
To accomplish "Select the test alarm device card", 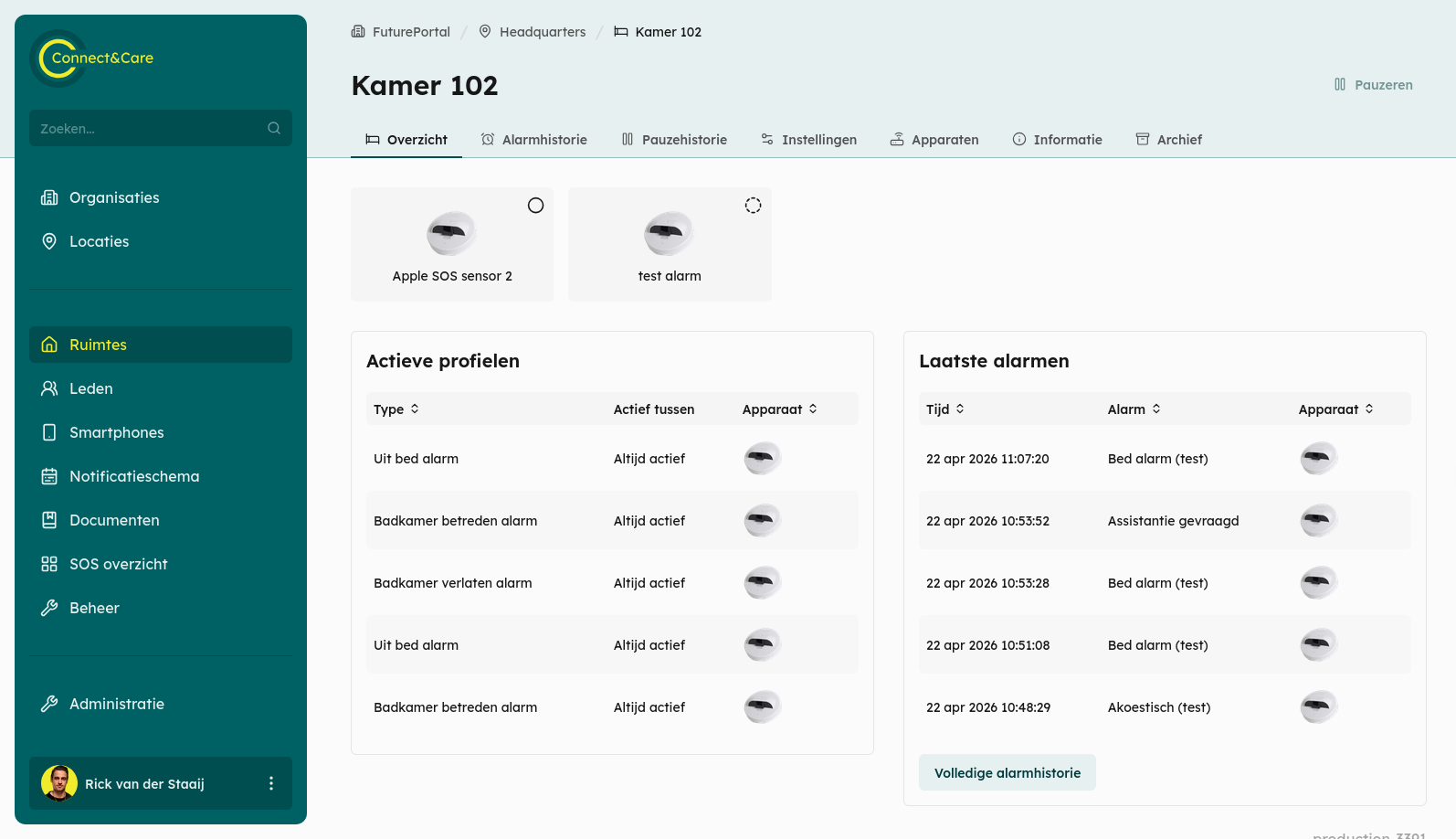I will point(670,244).
